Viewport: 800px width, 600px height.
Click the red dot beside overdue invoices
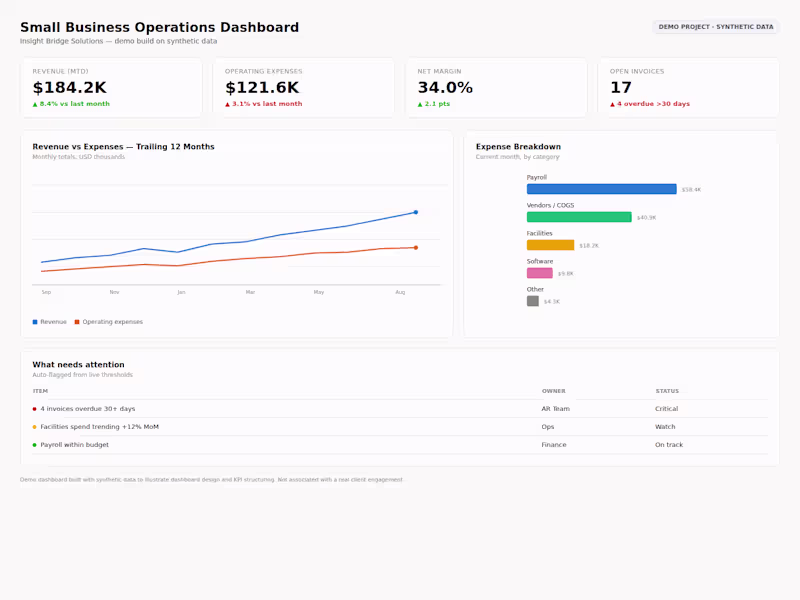[x=35, y=409]
